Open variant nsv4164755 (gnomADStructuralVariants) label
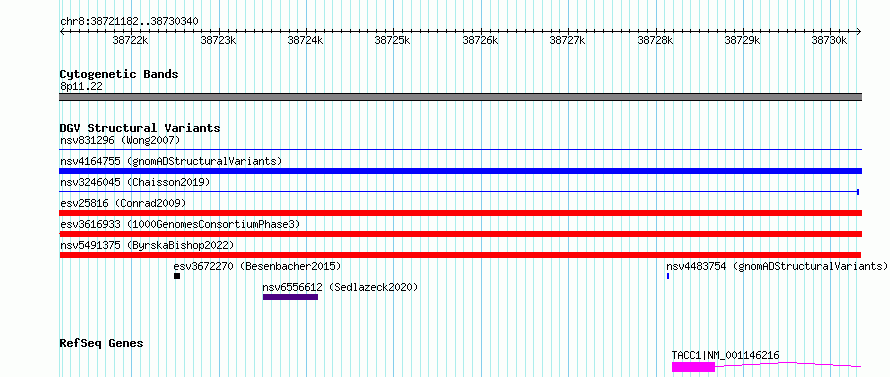Screen dimensions: 890x377 pyautogui.click(x=171, y=161)
